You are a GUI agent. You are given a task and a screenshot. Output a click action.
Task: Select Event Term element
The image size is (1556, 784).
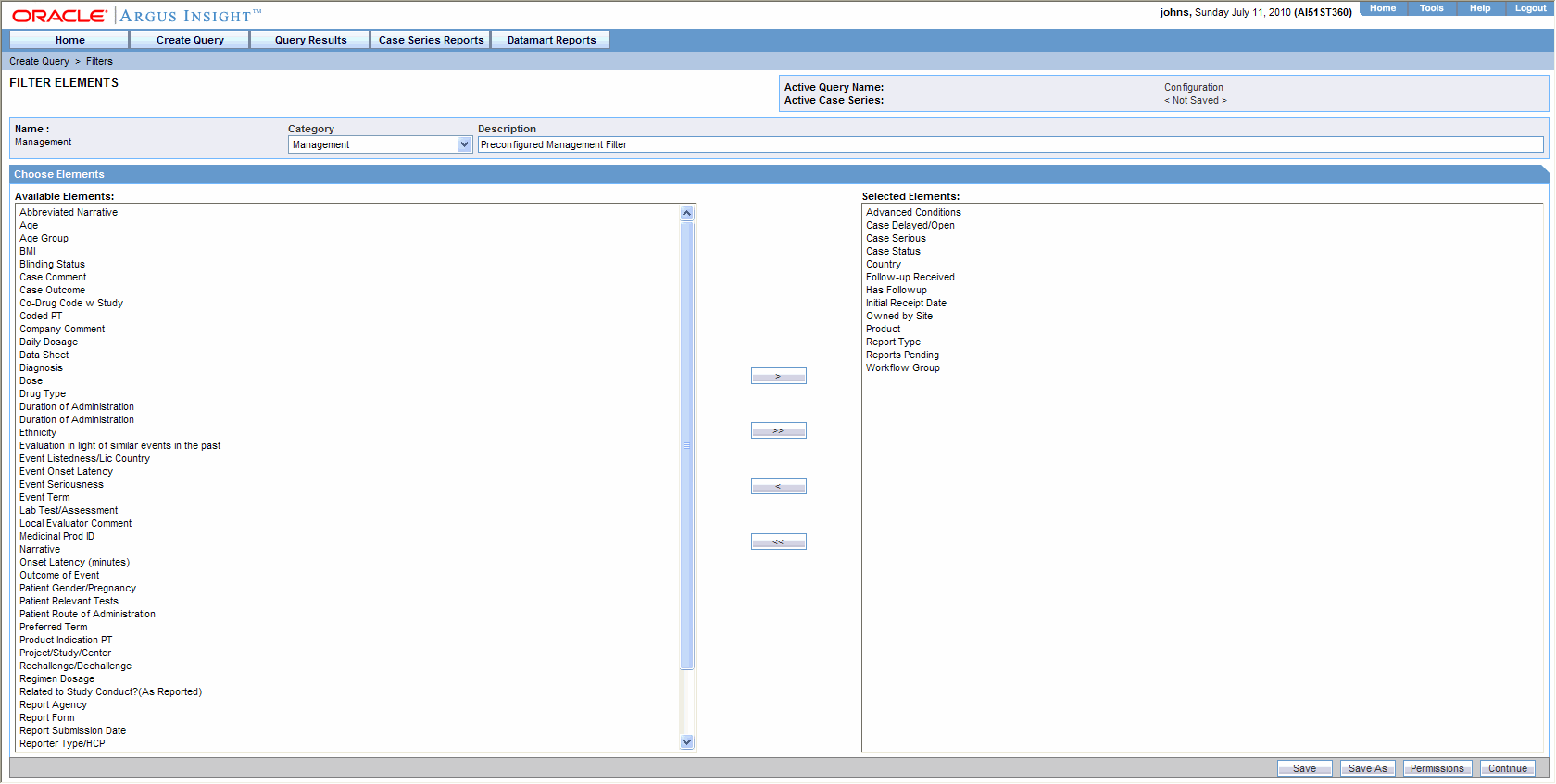44,497
